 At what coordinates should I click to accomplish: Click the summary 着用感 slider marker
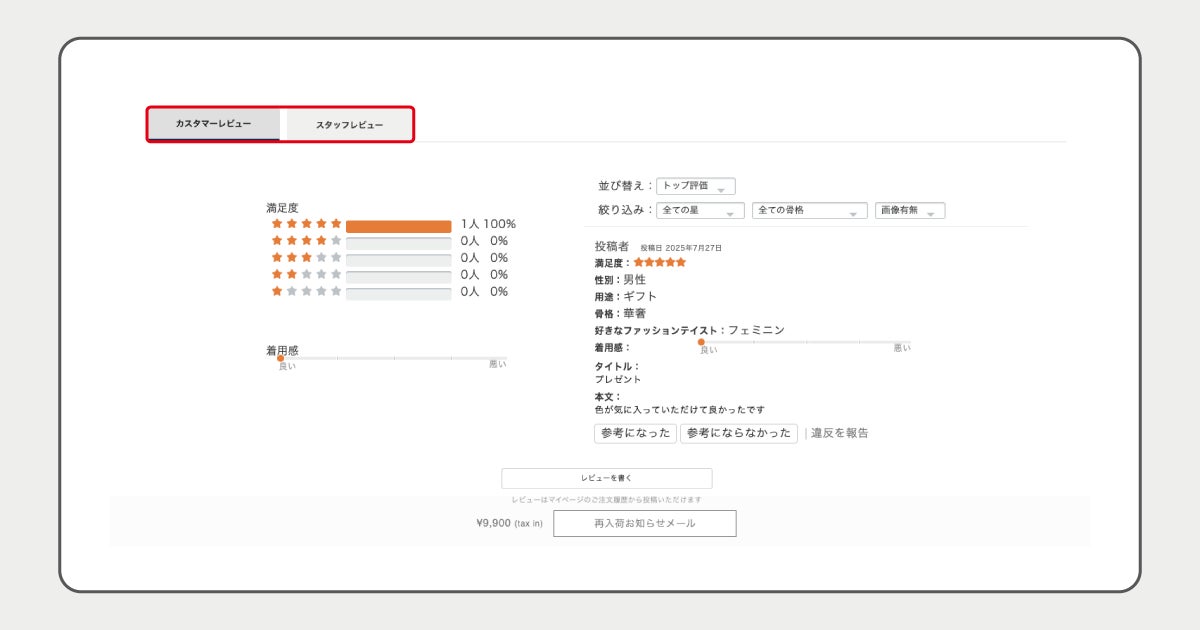pos(280,358)
